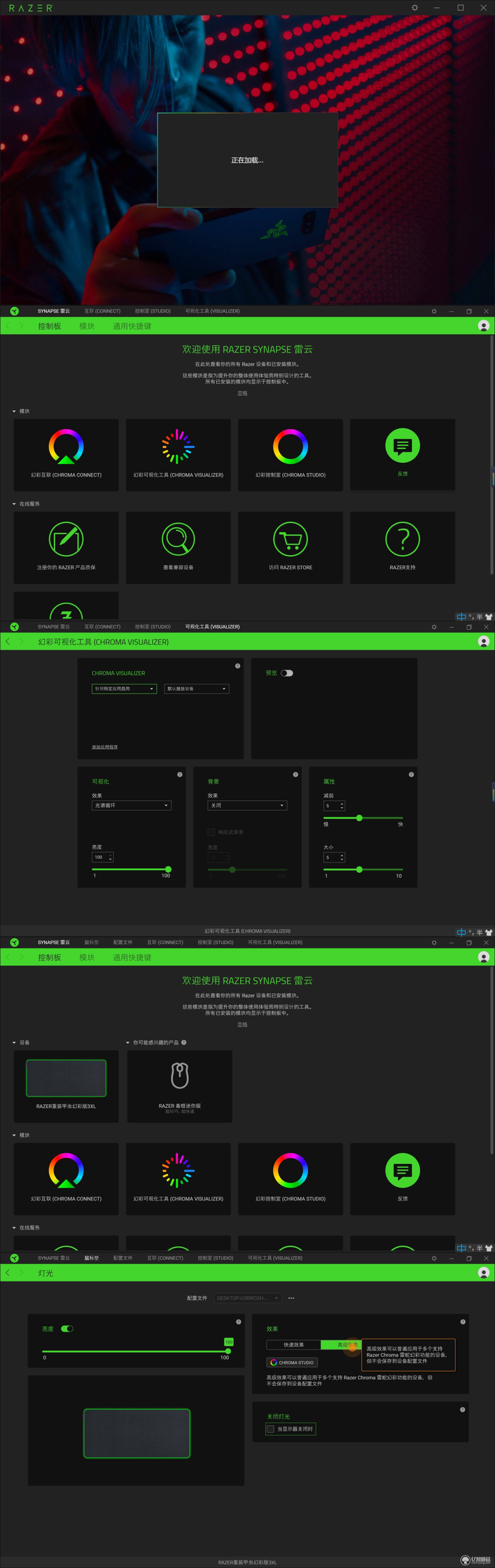The image size is (495, 1568).
Task: Open the RAZER 毒蝰迷你版 mouse icon
Action: coord(179,1076)
